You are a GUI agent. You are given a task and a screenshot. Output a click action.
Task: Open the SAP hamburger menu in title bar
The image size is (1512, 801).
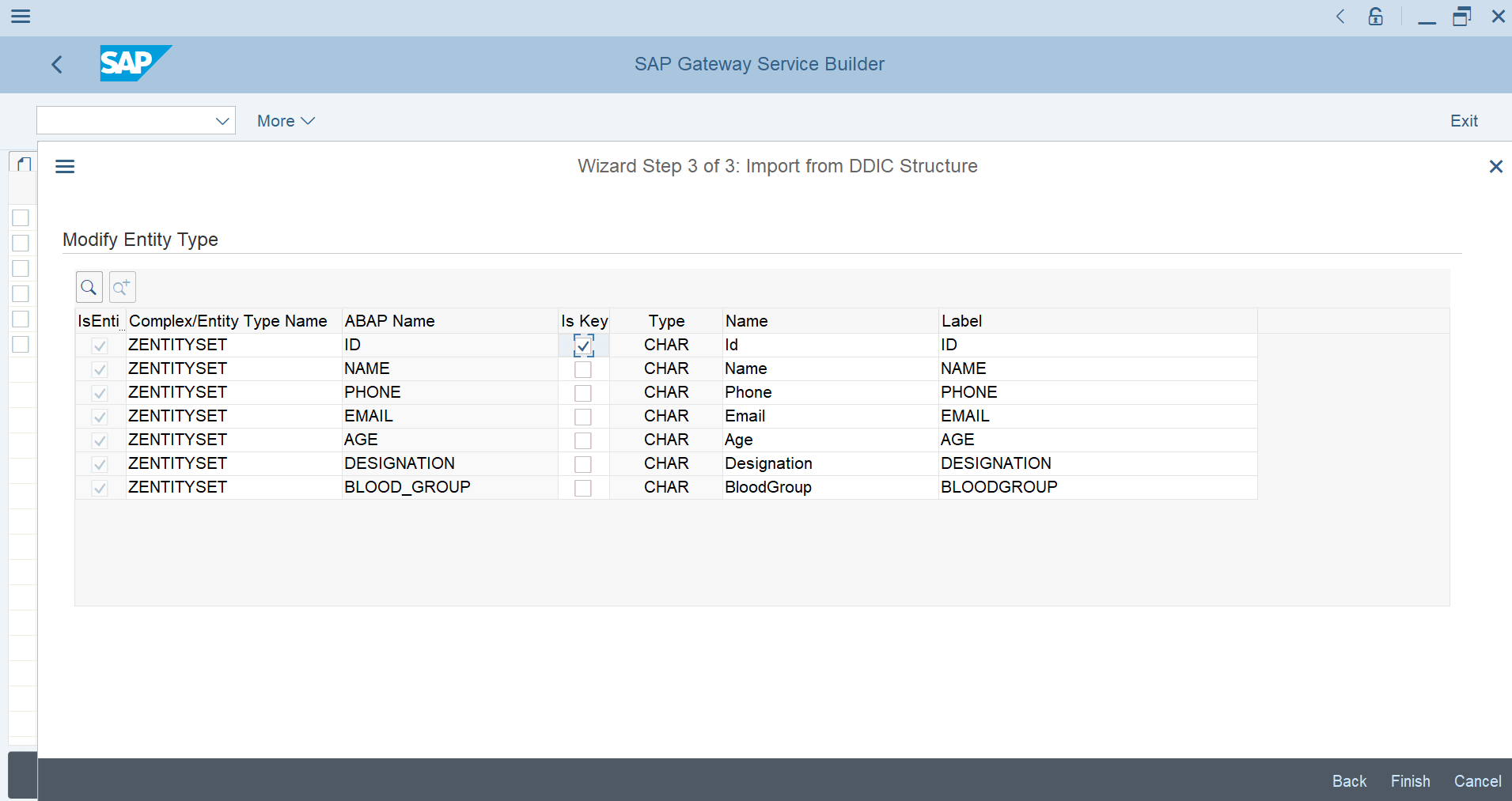21,16
